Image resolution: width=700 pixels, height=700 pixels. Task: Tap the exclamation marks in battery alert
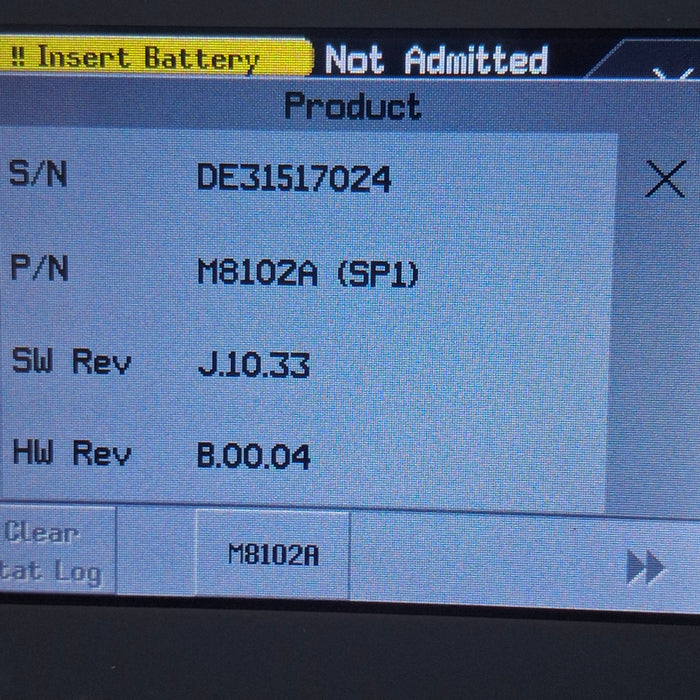18,58
